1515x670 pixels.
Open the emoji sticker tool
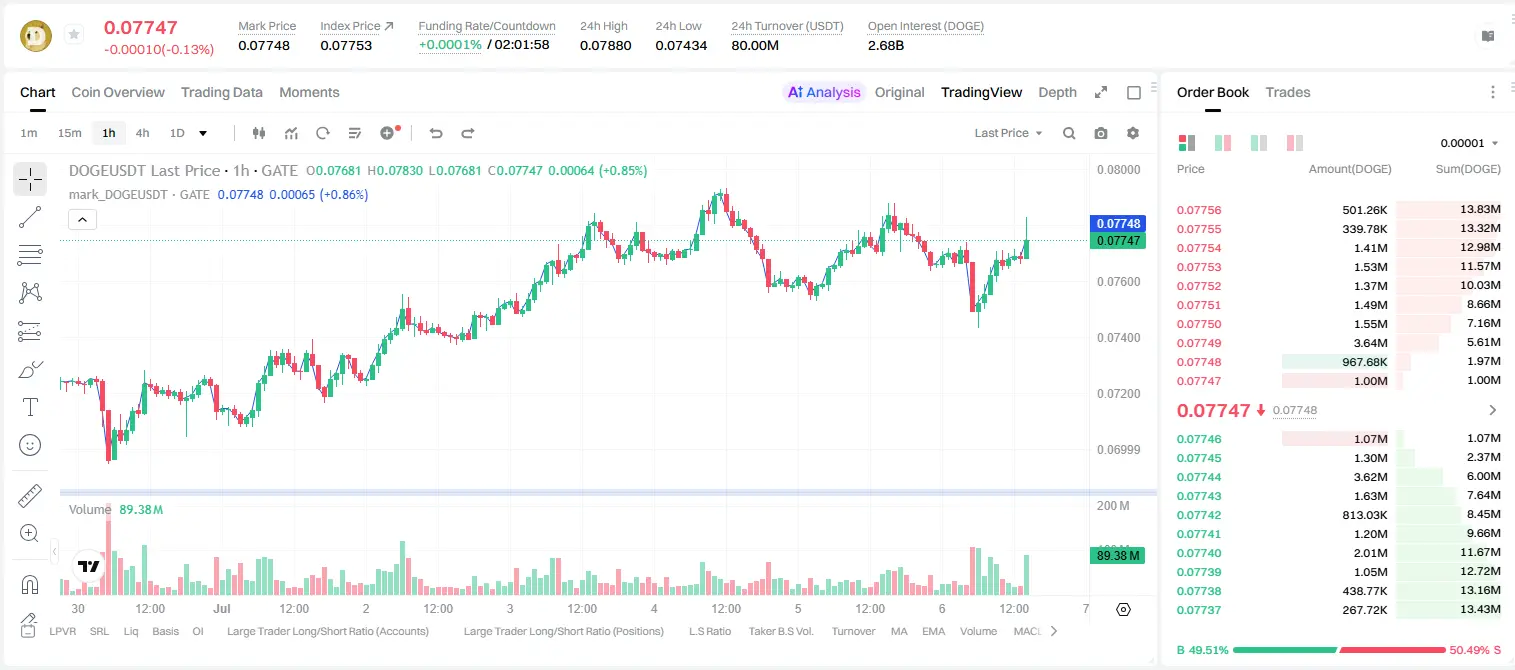tap(30, 445)
